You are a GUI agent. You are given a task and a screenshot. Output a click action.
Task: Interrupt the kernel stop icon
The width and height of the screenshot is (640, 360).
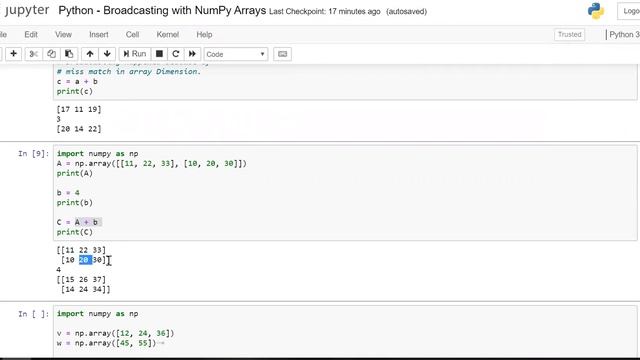point(160,54)
